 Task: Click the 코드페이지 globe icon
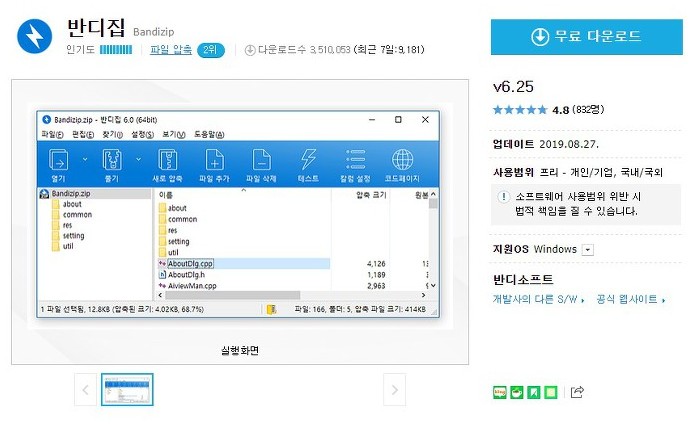tap(402, 160)
